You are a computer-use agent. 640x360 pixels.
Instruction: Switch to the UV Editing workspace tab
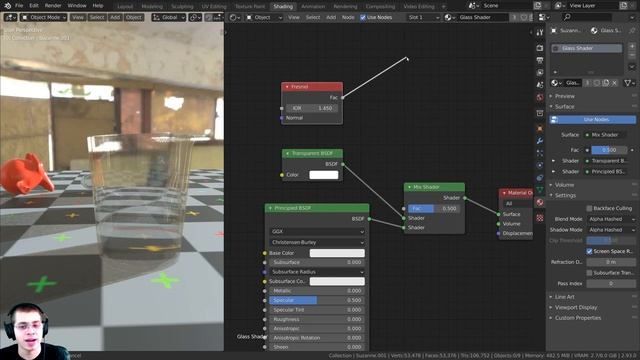214,7
